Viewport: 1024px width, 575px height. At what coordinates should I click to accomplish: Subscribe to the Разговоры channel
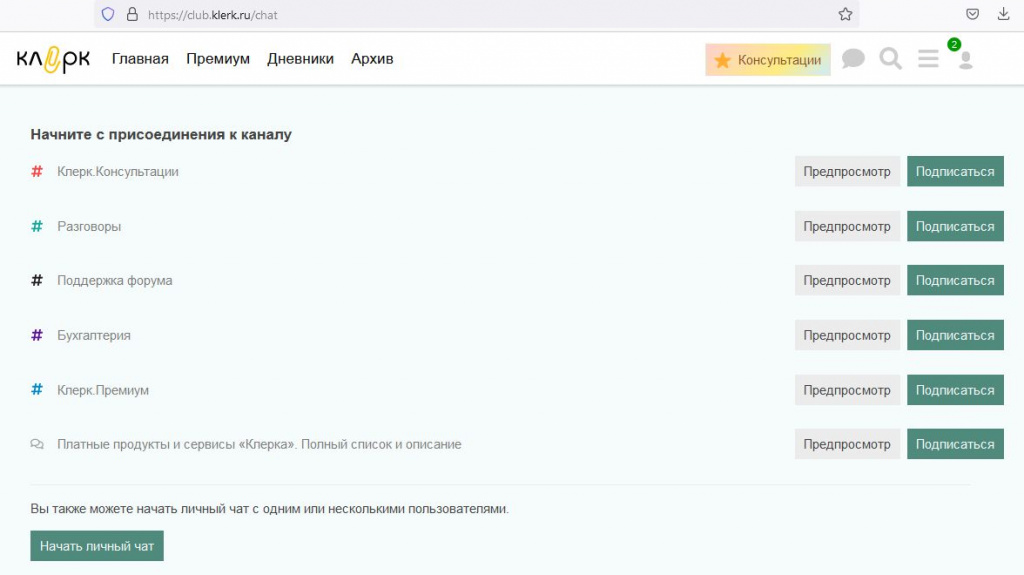click(x=955, y=226)
